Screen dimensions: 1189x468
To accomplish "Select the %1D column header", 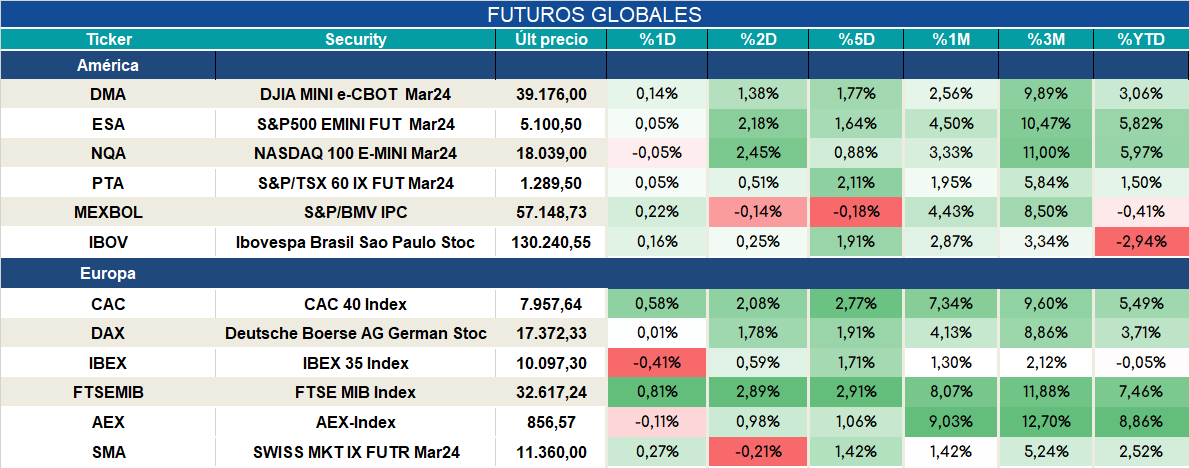I will 657,39.
